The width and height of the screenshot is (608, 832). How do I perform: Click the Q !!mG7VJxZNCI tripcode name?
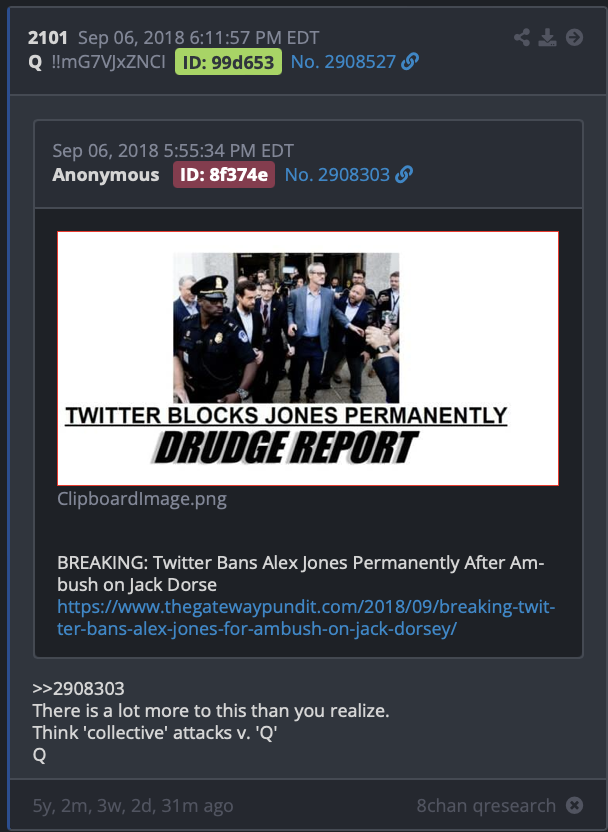(97, 62)
